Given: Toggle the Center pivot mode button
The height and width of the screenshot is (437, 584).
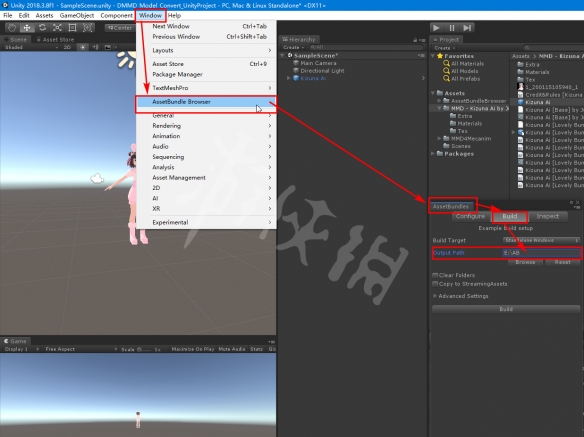Looking at the screenshot, I should (120, 28).
